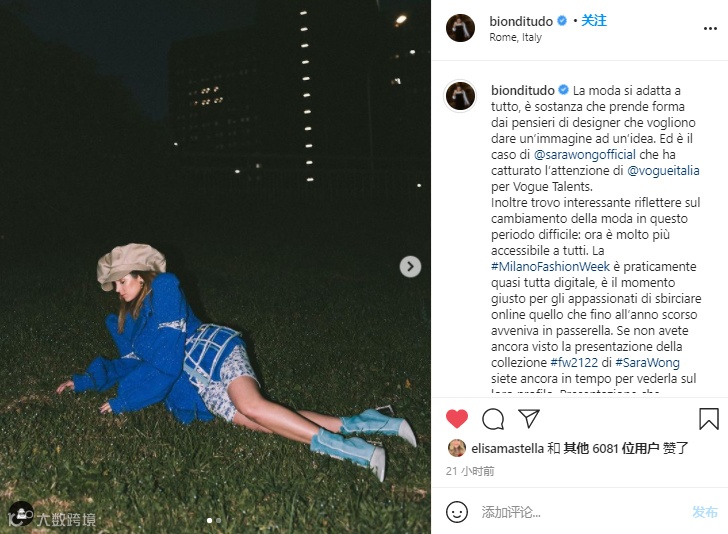Open comments with speech bubble icon
The image size is (728, 534).
[x=493, y=419]
